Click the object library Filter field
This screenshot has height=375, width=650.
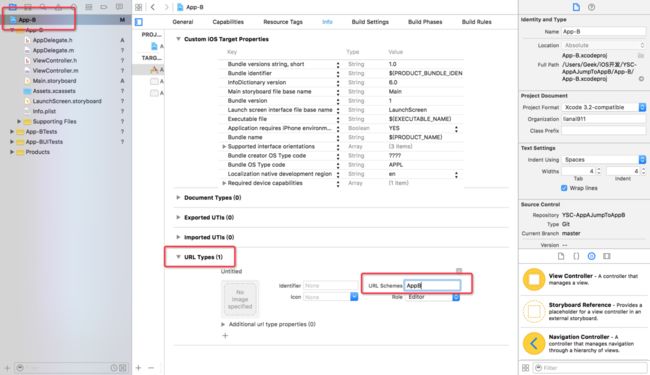(x=589, y=368)
